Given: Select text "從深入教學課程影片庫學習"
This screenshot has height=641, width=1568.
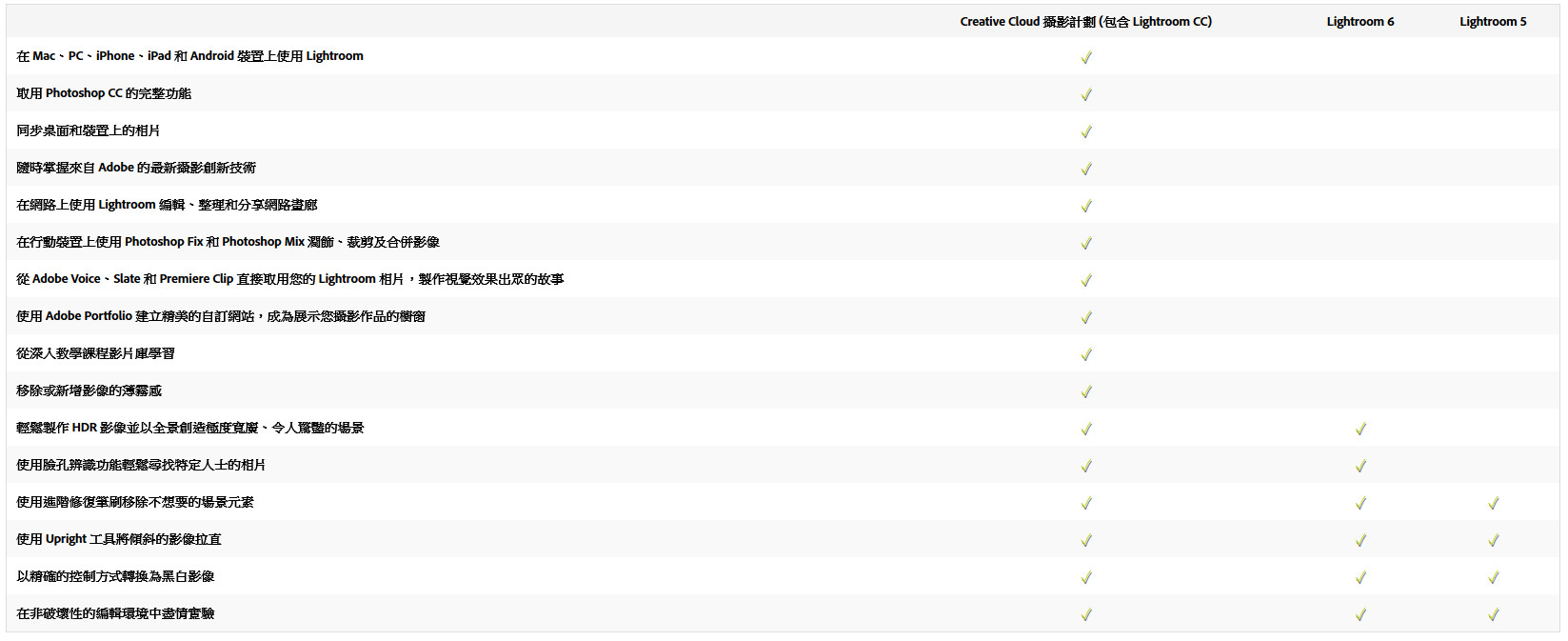Looking at the screenshot, I should (x=95, y=353).
